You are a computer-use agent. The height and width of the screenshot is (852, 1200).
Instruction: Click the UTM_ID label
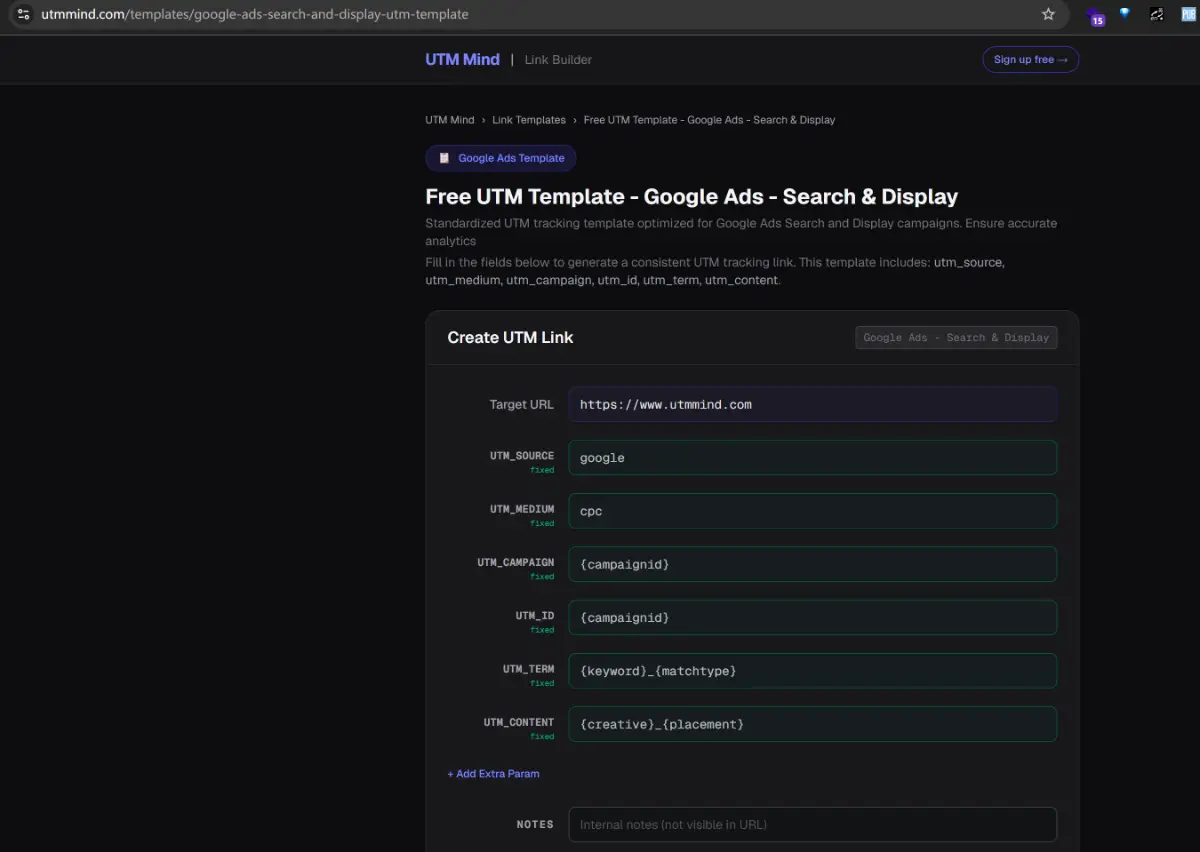click(x=535, y=616)
